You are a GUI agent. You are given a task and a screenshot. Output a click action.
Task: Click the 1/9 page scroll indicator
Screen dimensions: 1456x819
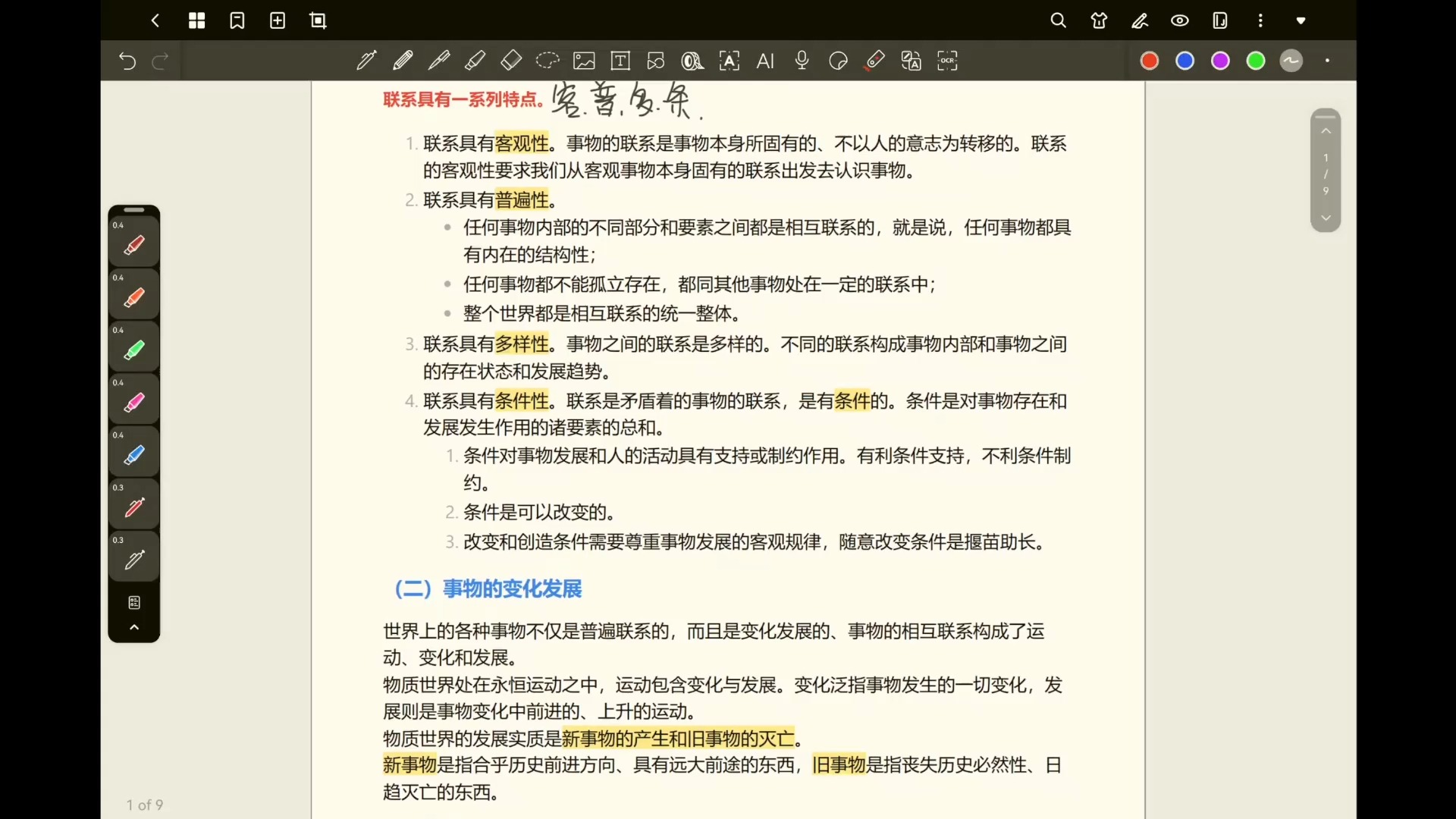[x=1326, y=174]
